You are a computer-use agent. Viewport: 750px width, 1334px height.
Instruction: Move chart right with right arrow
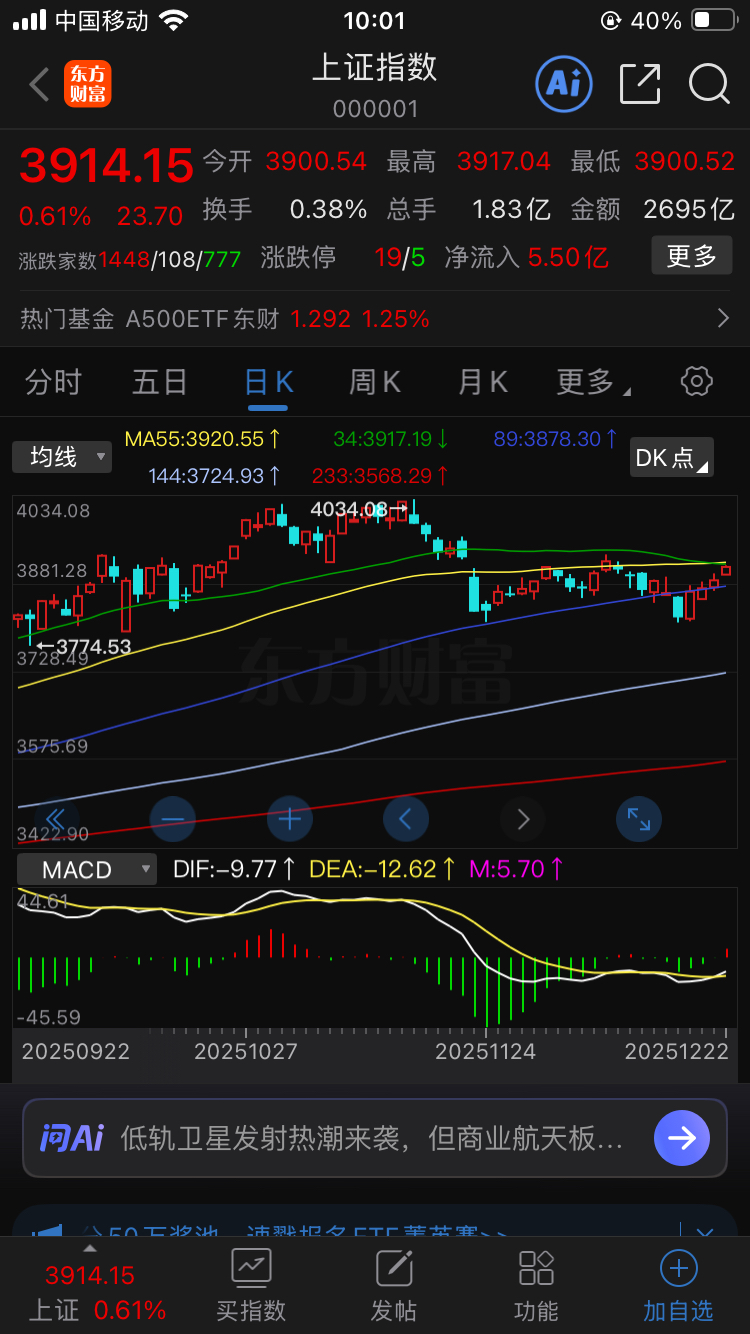coord(523,819)
